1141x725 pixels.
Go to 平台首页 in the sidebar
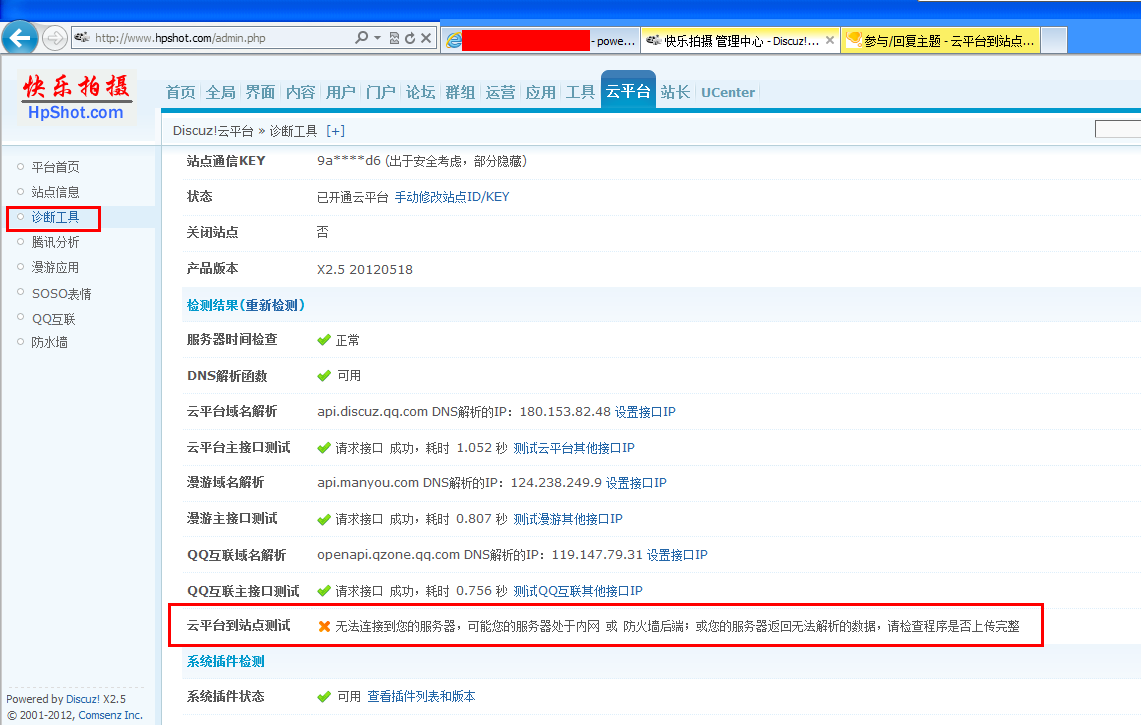[55, 167]
